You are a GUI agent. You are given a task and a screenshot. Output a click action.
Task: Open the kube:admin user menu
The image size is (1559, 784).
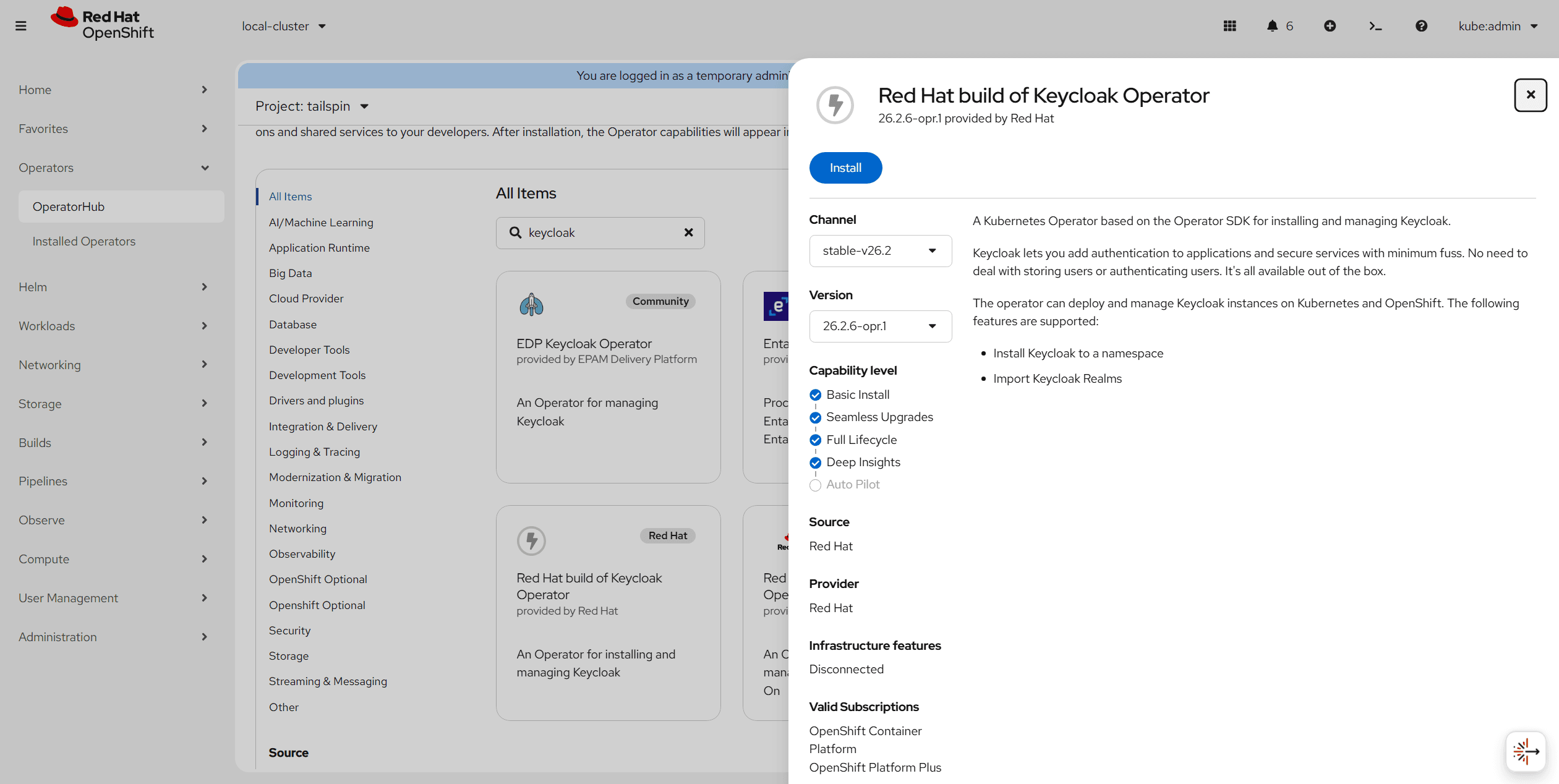tap(1497, 26)
